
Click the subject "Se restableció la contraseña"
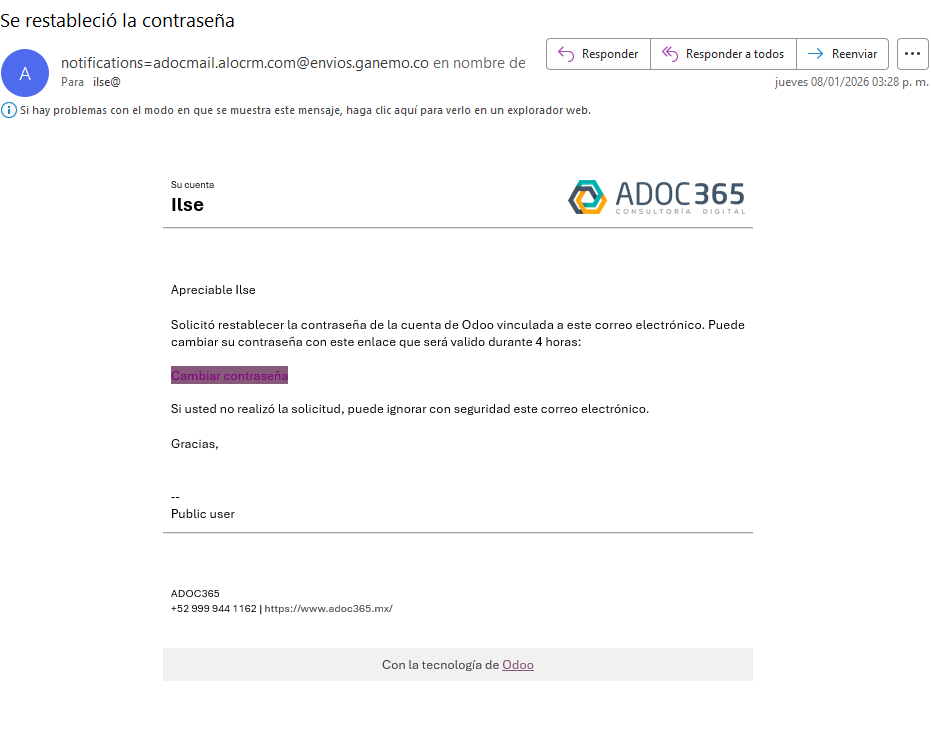click(x=118, y=20)
